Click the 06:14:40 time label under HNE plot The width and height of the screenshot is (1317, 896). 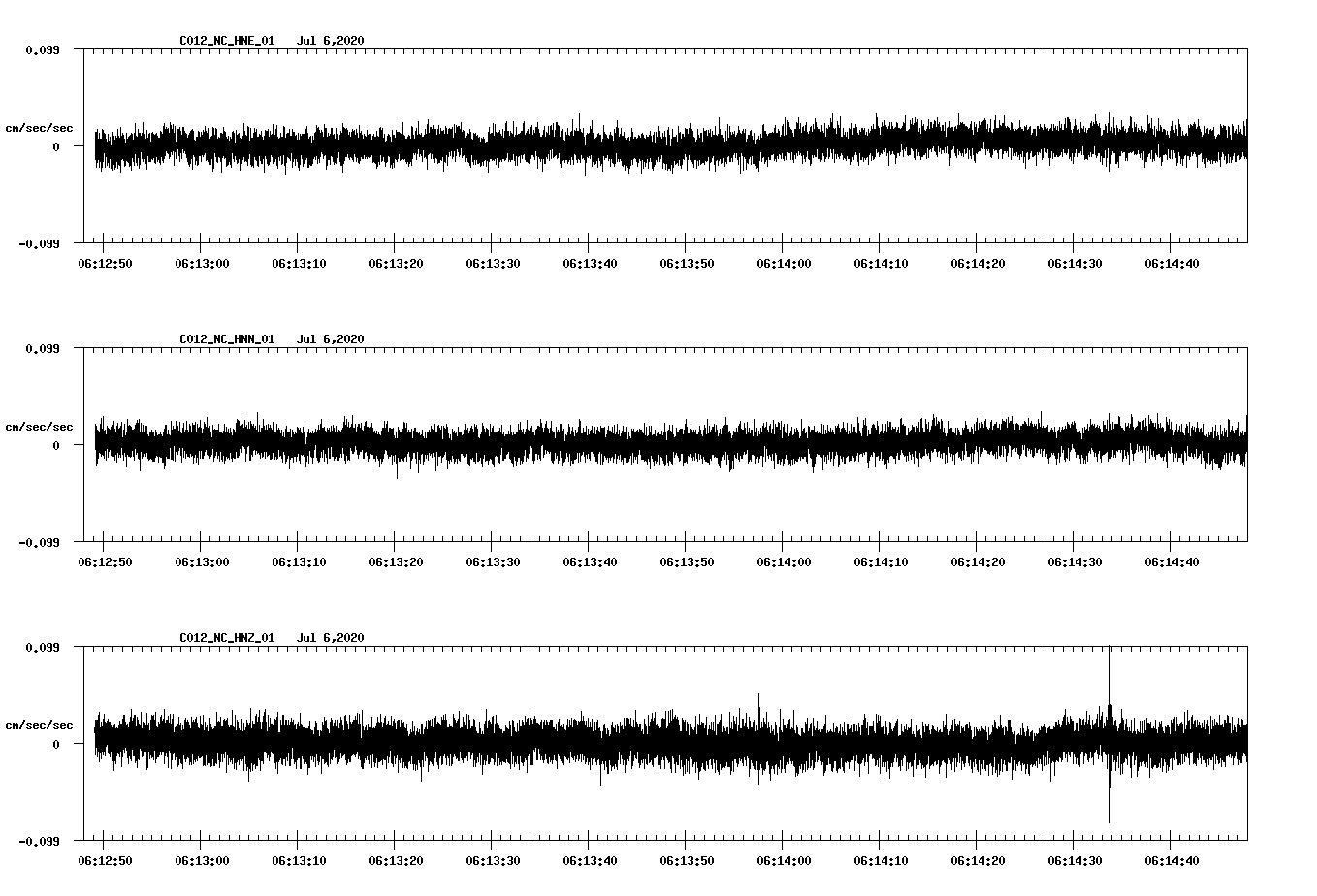coord(1172,264)
